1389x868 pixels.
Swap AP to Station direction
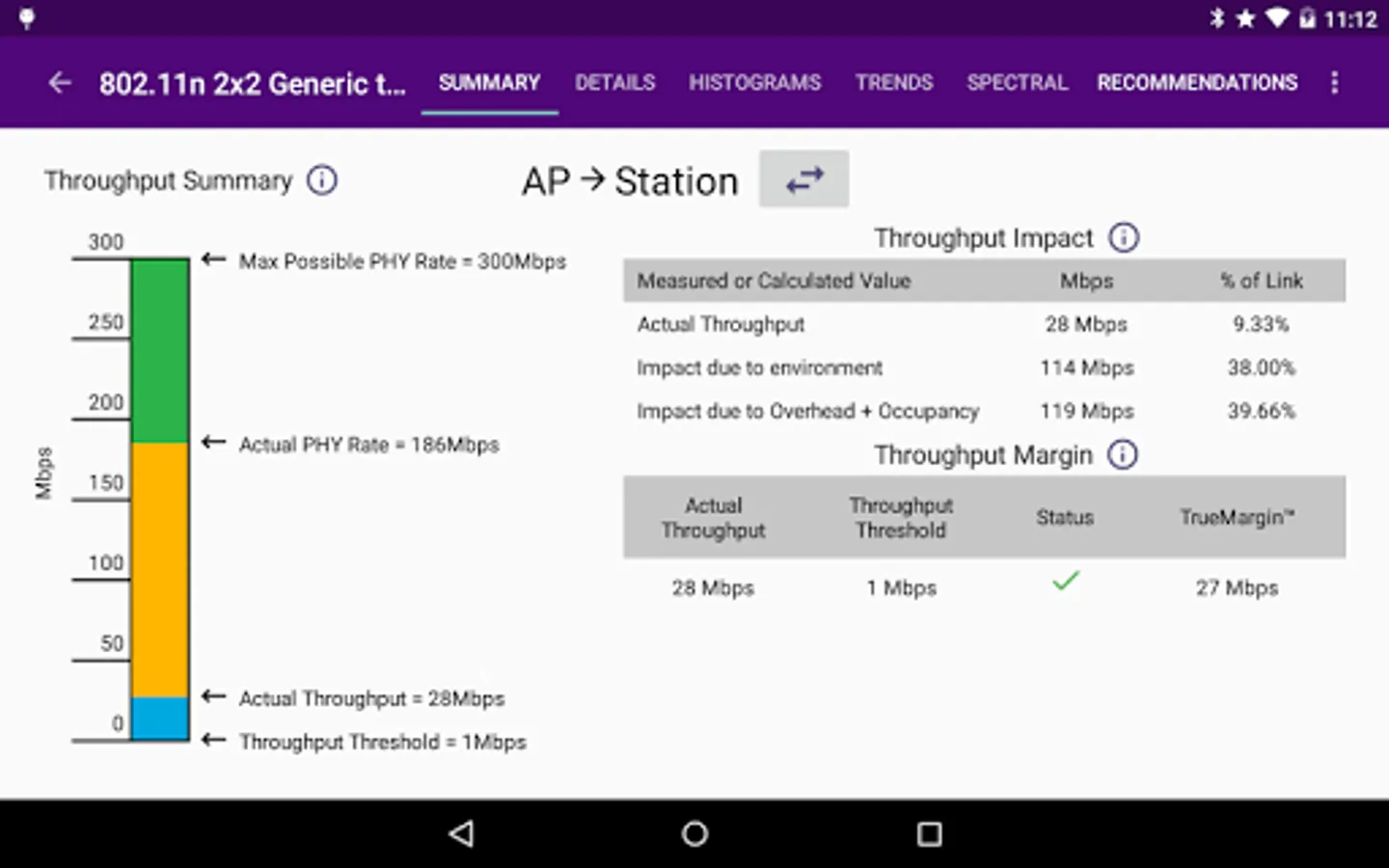803,179
